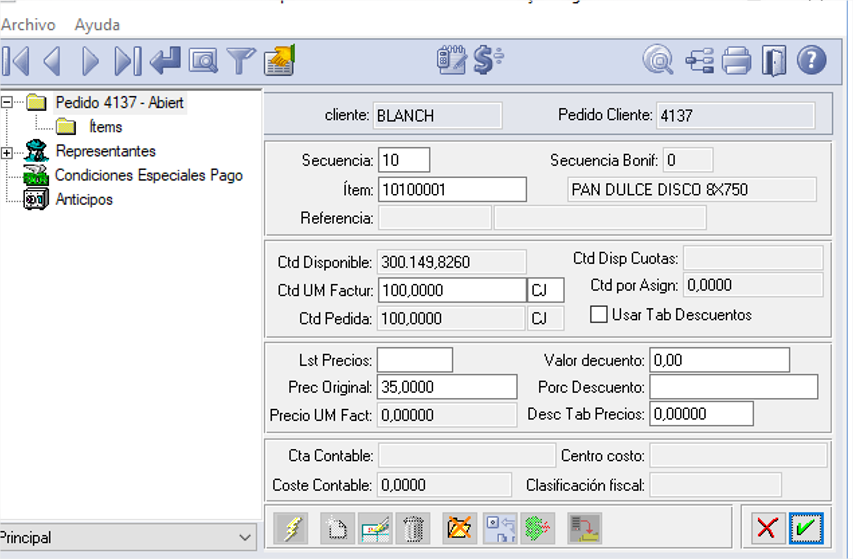Click the new blank page icon

(337, 527)
